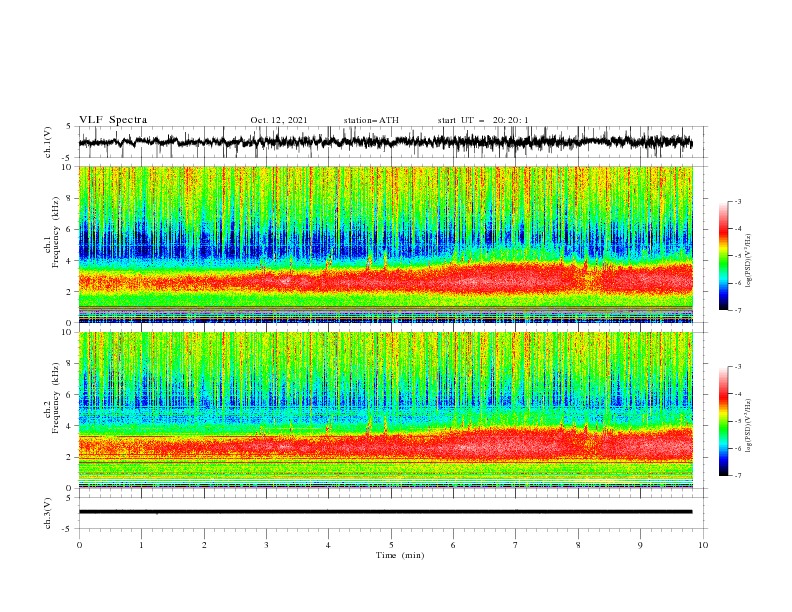Click the log(PSD) label of ch.1 colorbar

pyautogui.click(x=749, y=261)
